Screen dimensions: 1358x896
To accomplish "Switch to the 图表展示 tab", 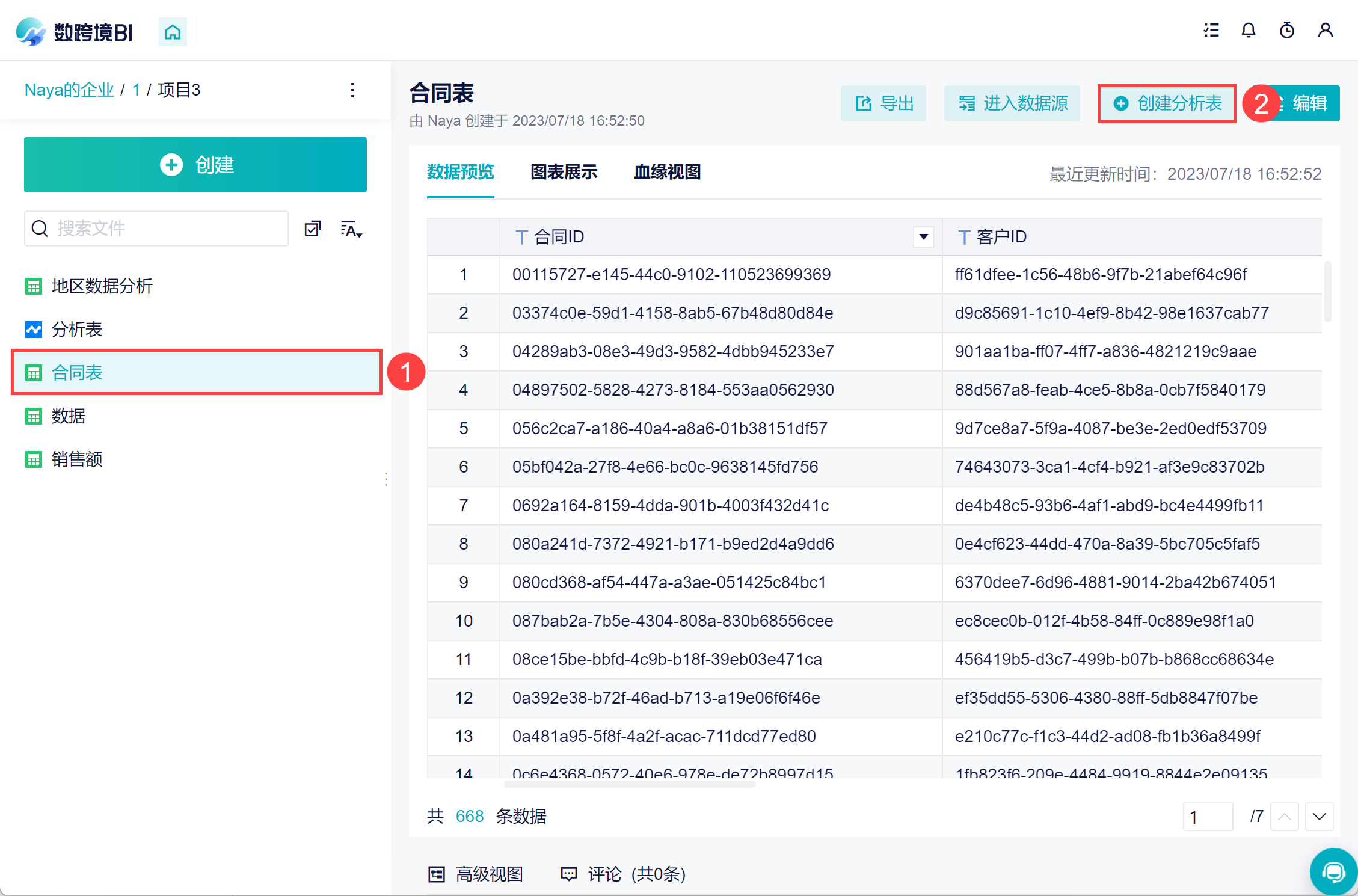I will 564,173.
